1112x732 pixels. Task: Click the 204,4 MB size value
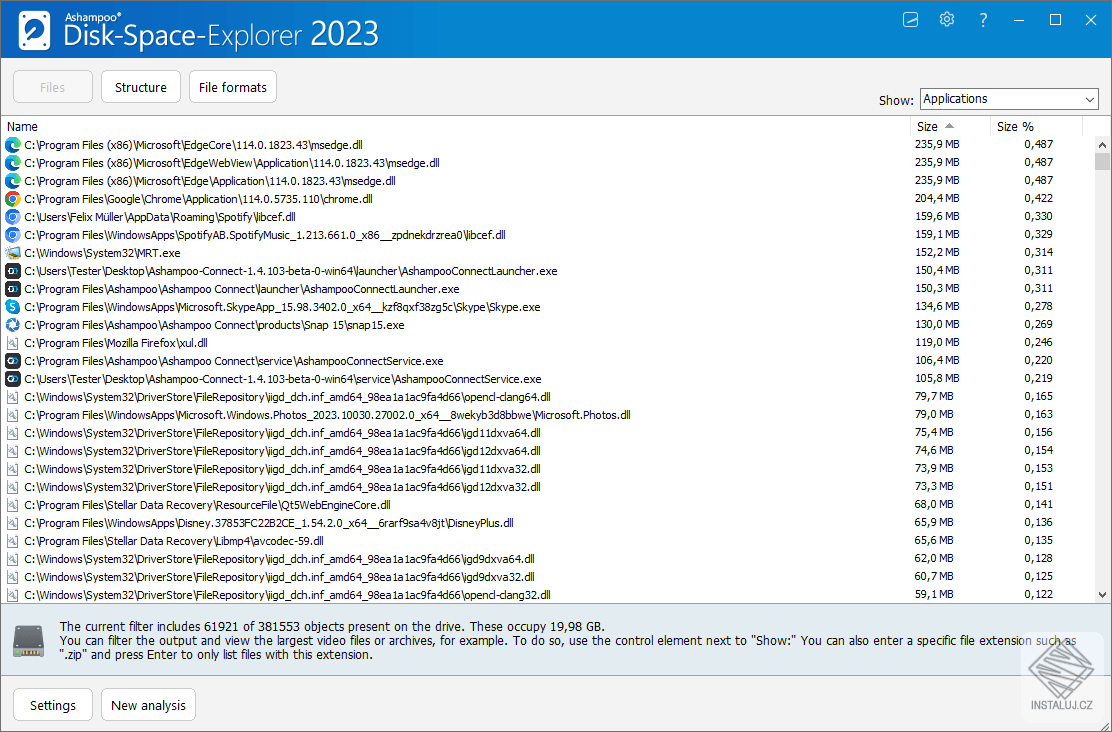click(937, 199)
